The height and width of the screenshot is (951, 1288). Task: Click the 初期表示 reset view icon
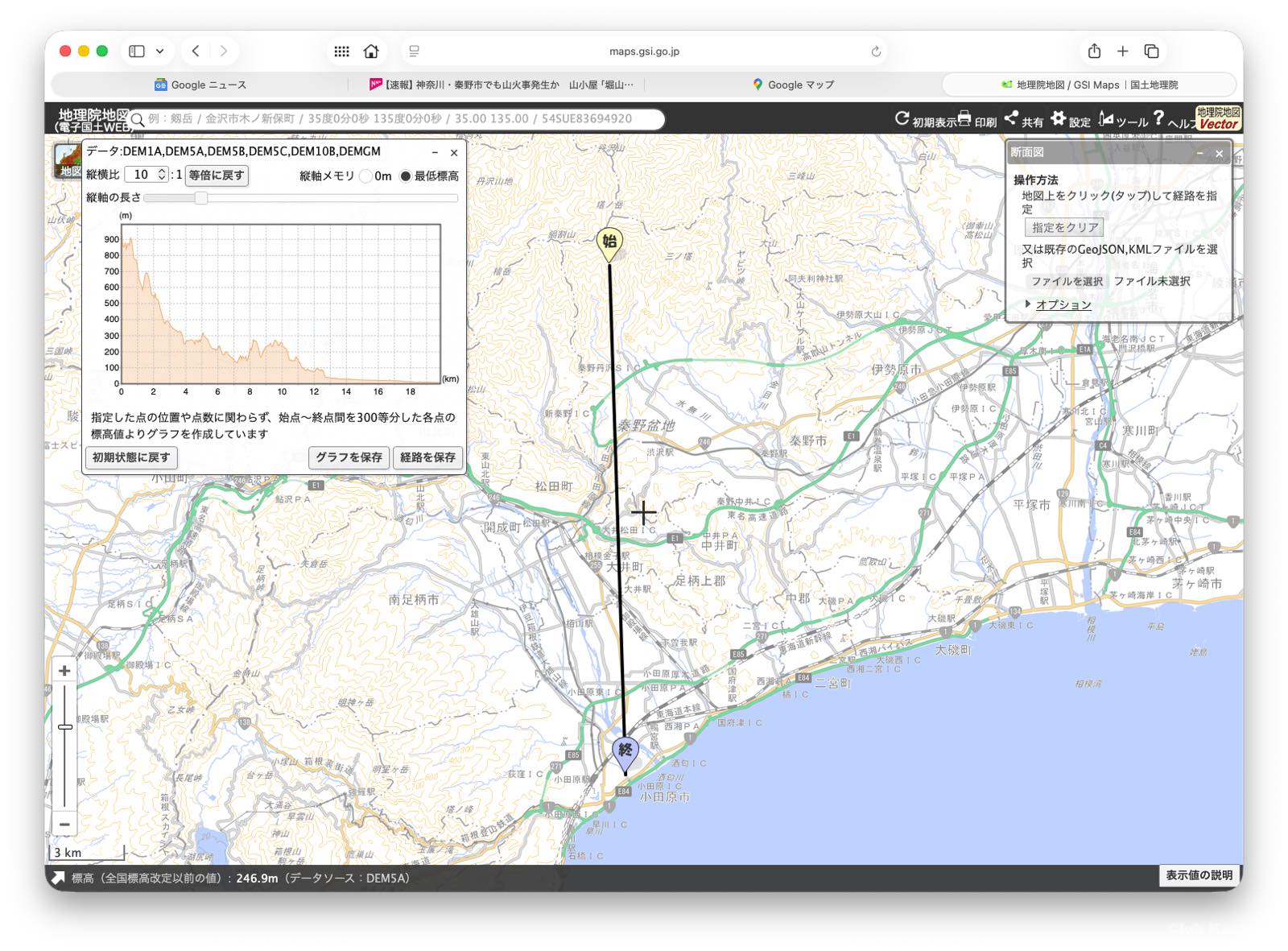[x=902, y=119]
